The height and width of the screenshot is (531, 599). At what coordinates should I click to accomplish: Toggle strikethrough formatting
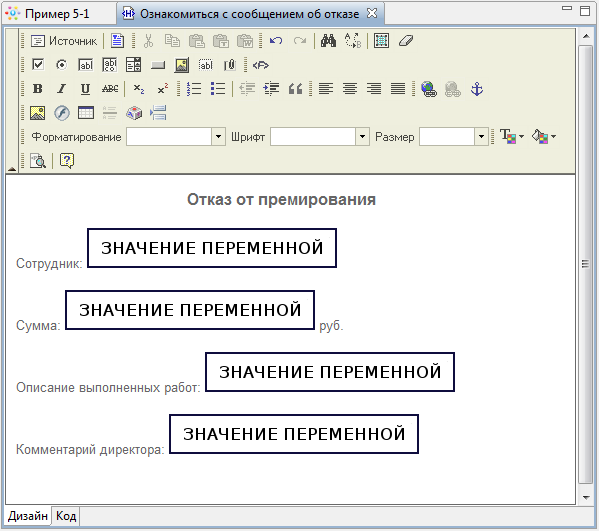[110, 89]
